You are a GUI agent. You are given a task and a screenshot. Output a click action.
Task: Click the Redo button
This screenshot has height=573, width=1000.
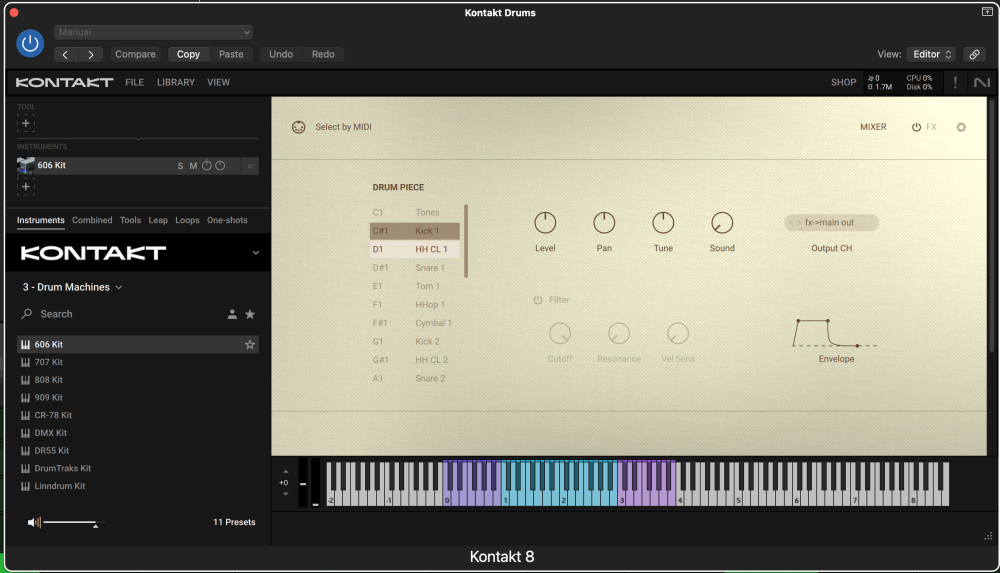point(323,54)
